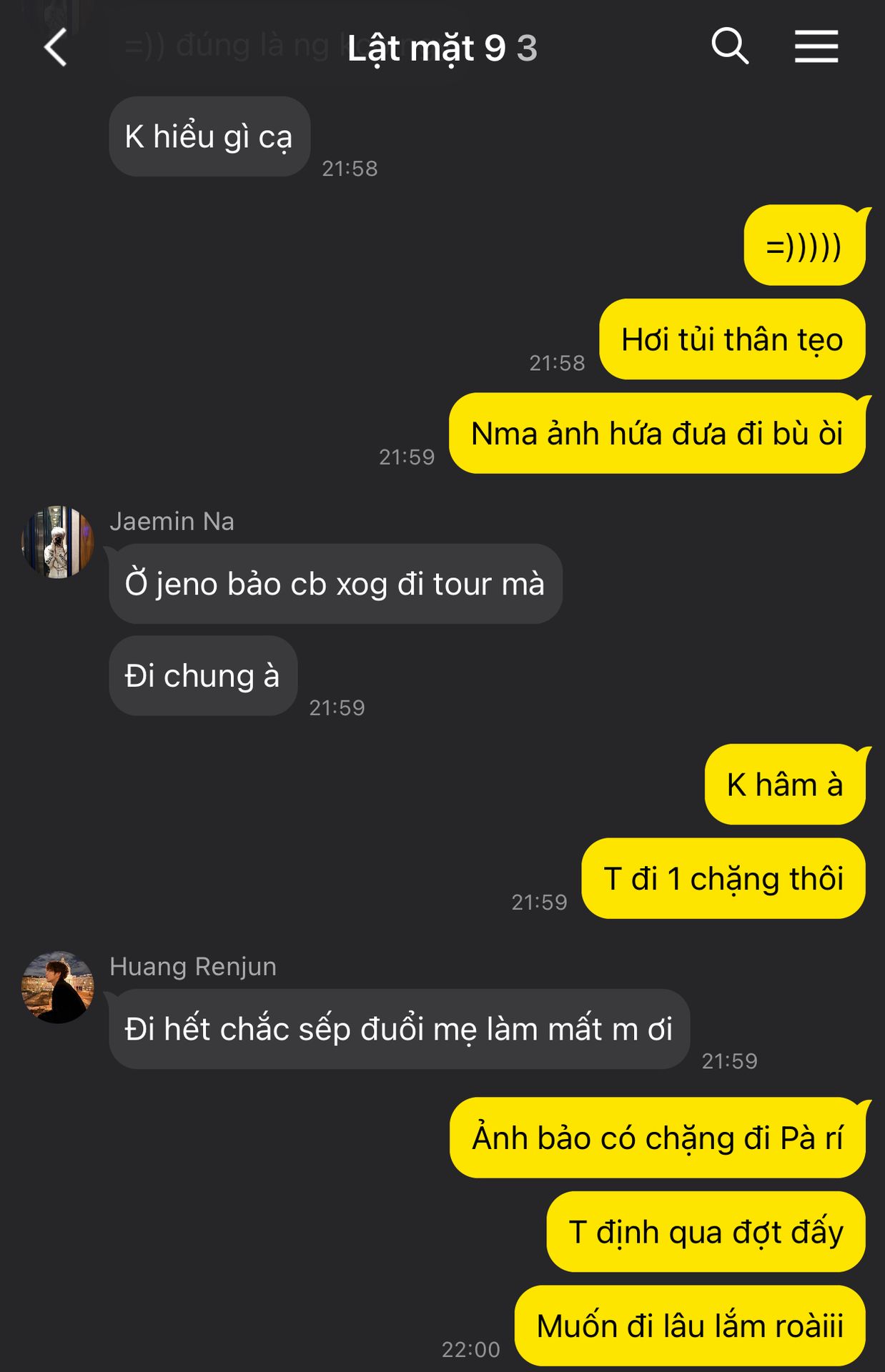
Task: Tap the 'Đi chung à' message bubble
Action: tap(203, 675)
